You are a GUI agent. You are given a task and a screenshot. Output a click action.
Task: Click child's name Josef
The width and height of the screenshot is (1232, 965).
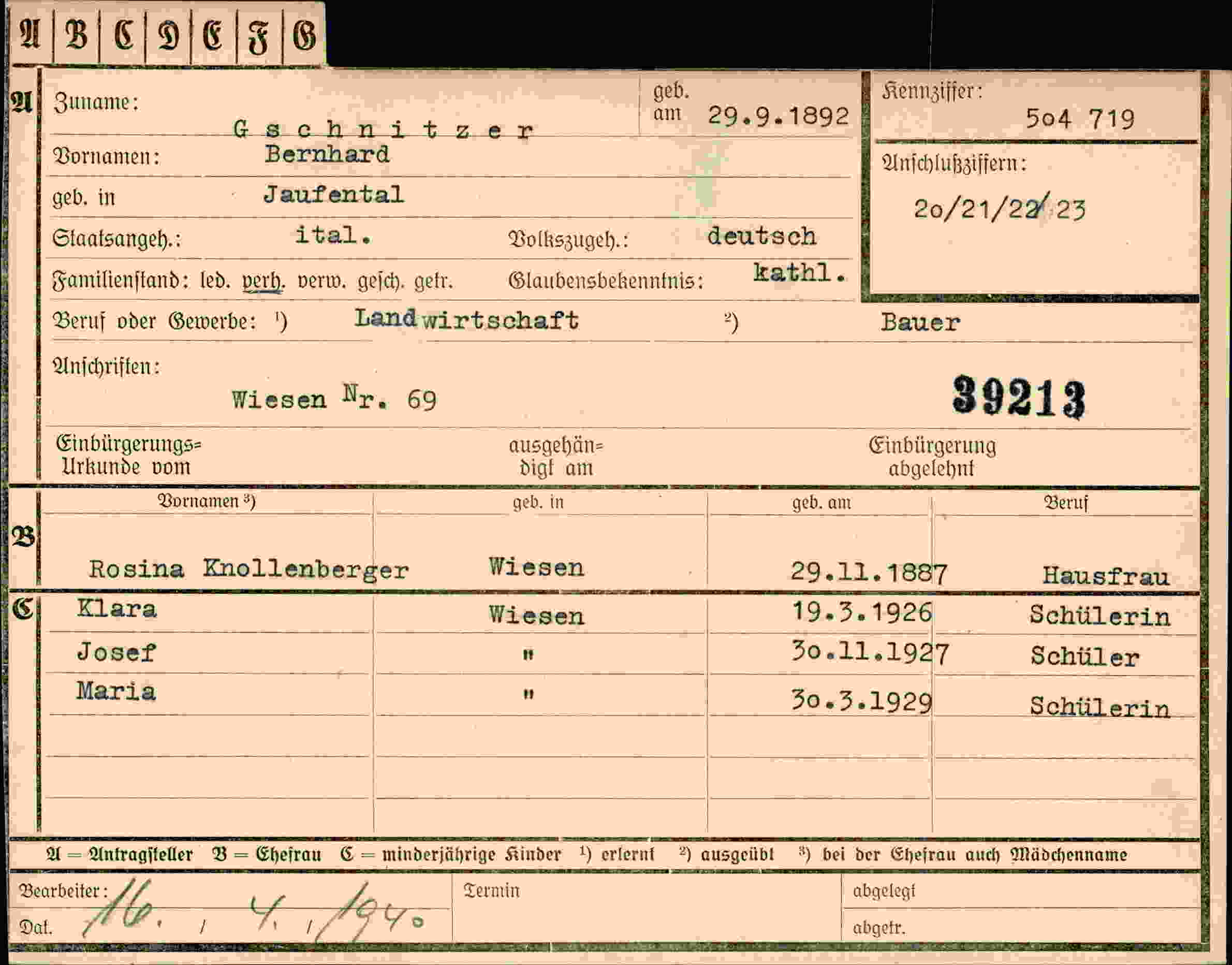(x=116, y=652)
